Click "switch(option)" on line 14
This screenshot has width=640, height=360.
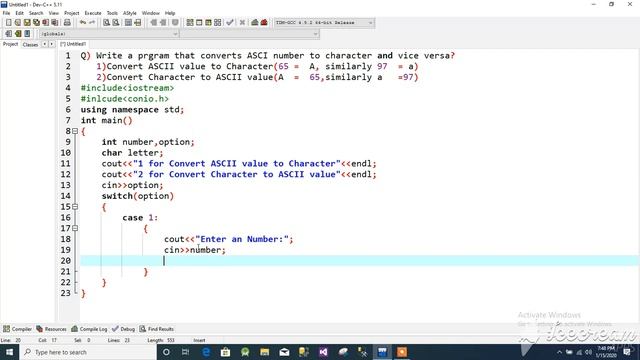coord(138,196)
